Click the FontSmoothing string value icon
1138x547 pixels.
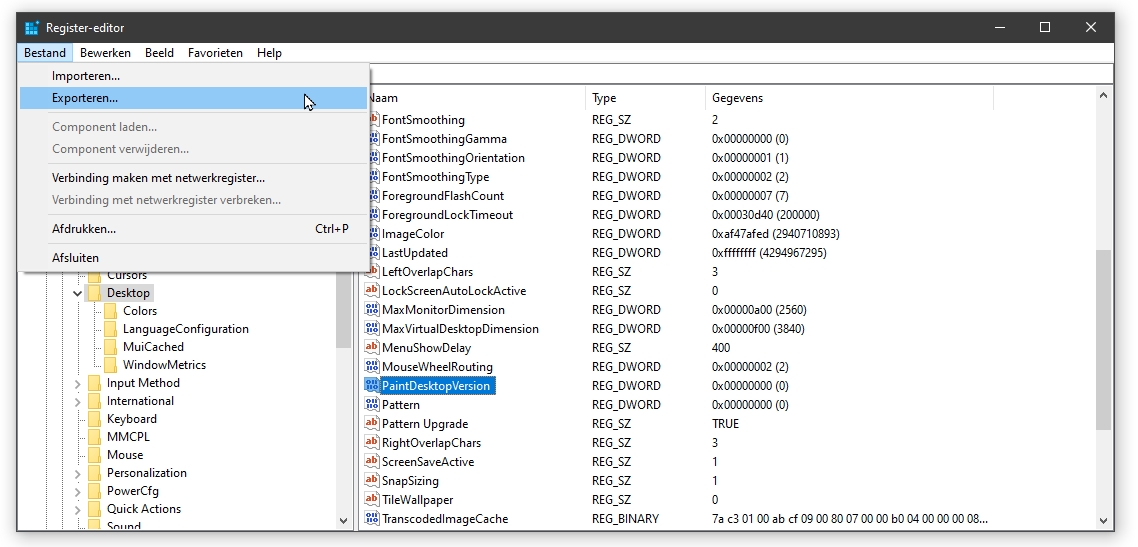pyautogui.click(x=372, y=120)
